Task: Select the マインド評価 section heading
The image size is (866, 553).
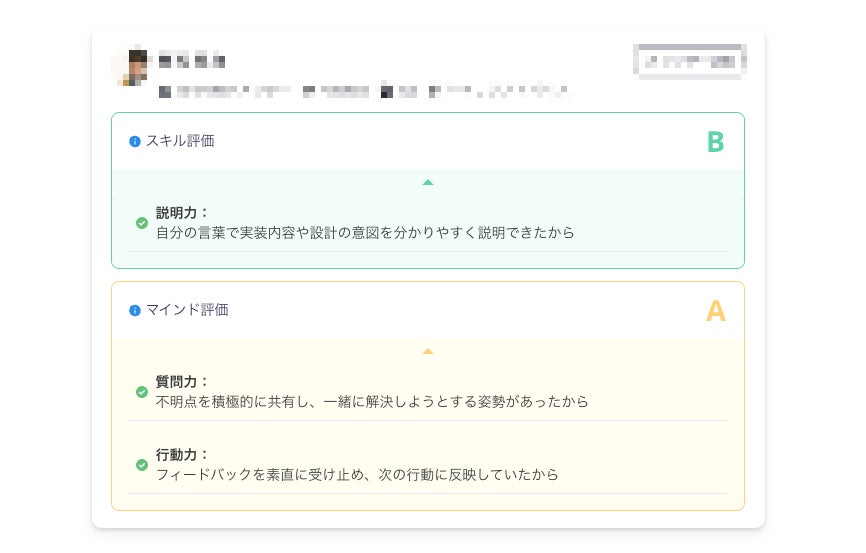Action: (x=187, y=310)
